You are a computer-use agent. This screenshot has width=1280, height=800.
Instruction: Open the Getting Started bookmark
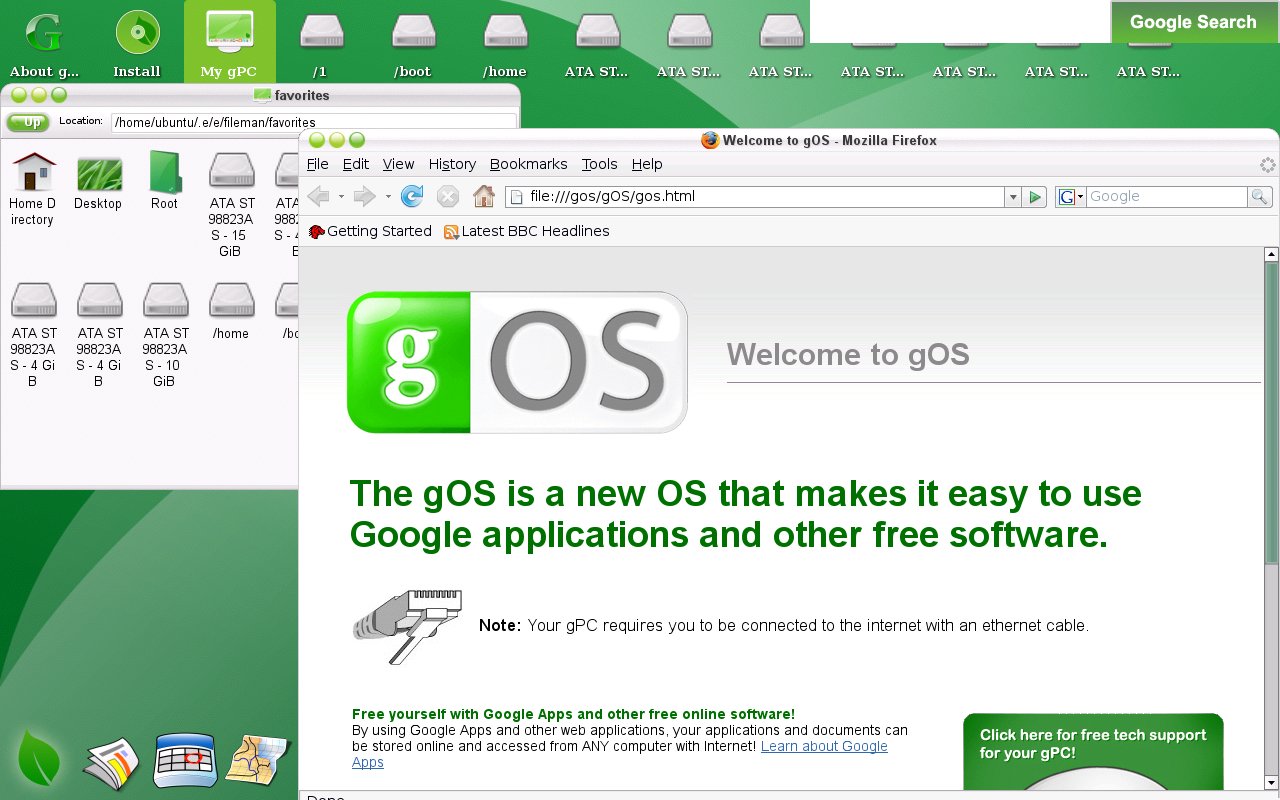click(x=370, y=231)
